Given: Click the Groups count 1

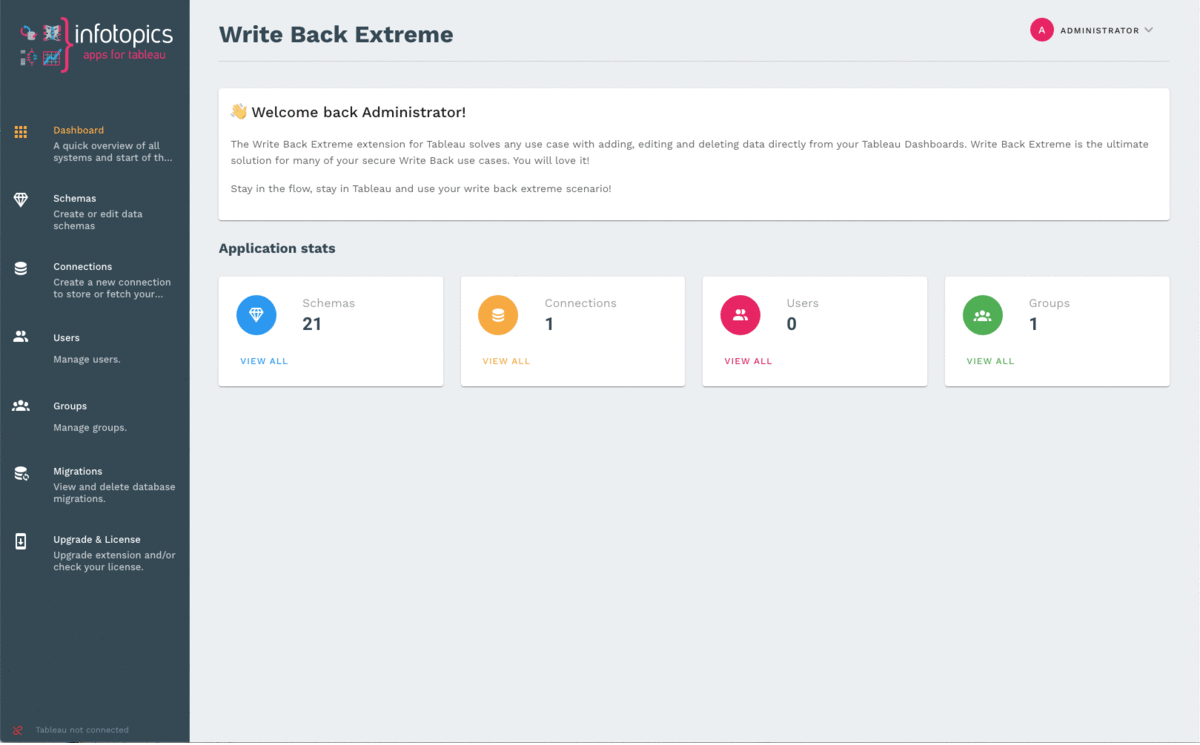Looking at the screenshot, I should pos(1033,324).
